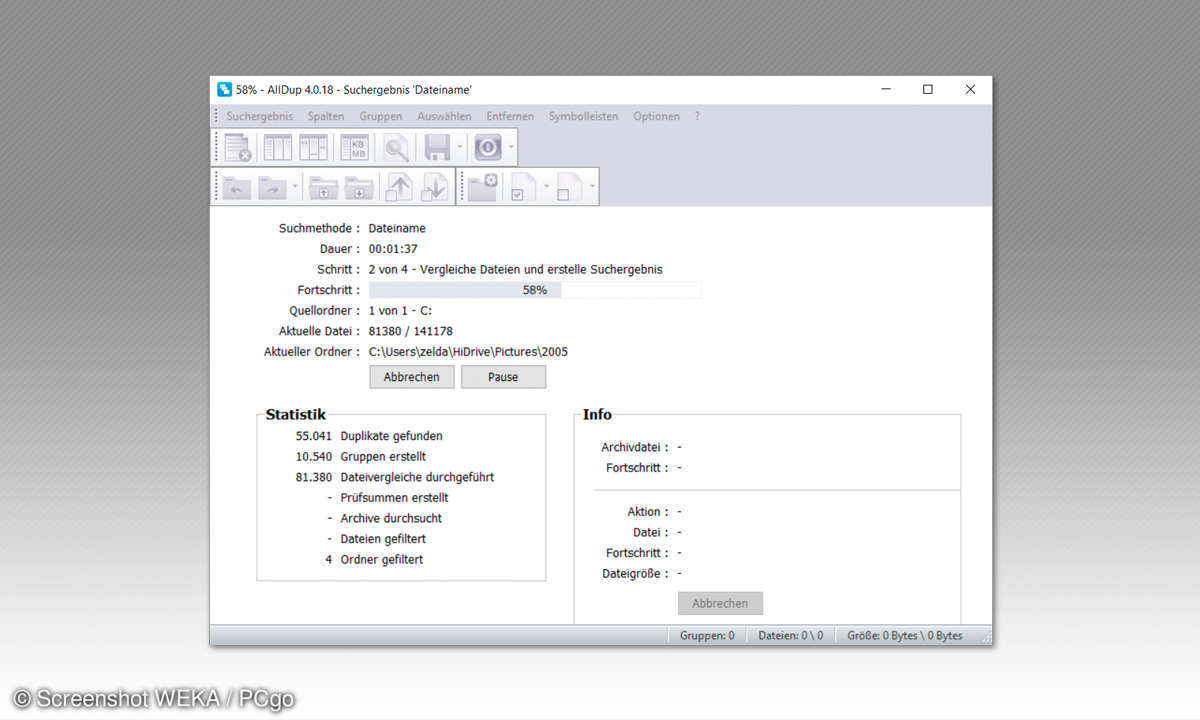Click the Aktion label in Info panel
Image resolution: width=1200 pixels, height=720 pixels.
coord(648,512)
